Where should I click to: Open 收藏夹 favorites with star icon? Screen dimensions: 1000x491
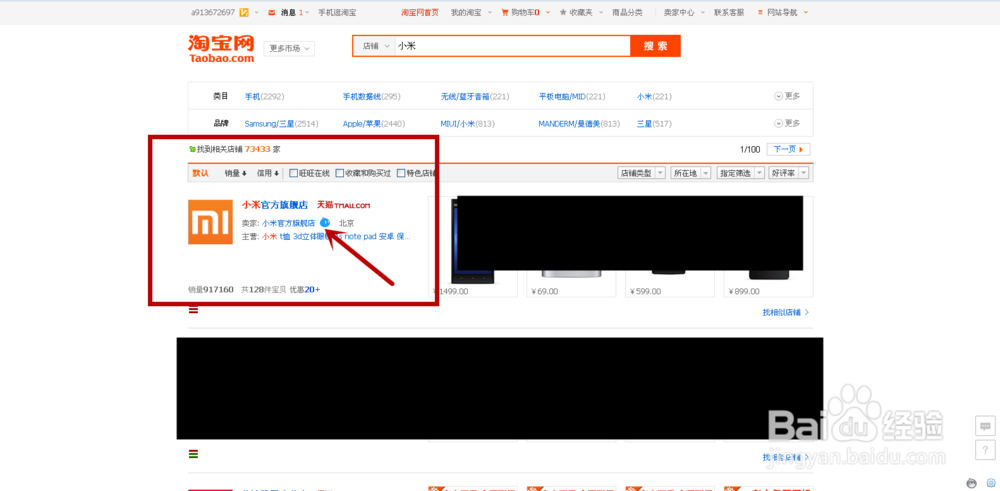tap(576, 12)
